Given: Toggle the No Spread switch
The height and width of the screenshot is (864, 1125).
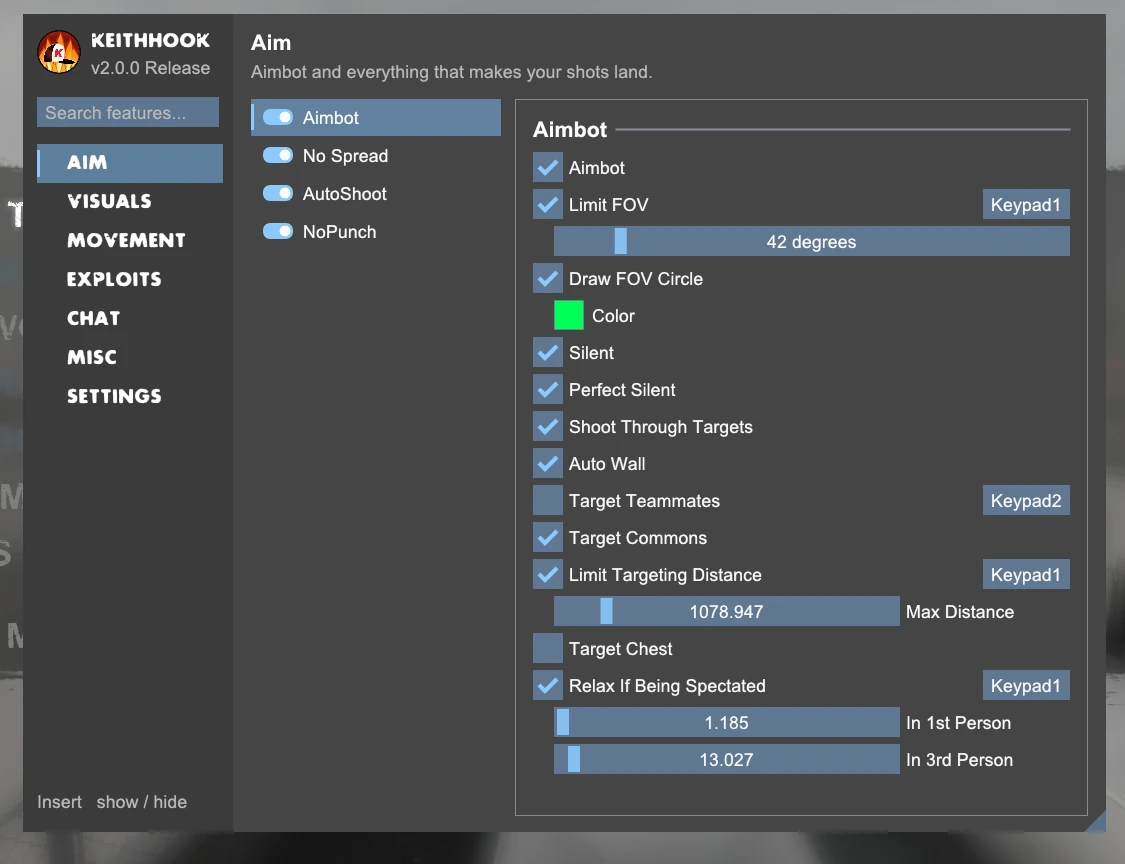Looking at the screenshot, I should coord(278,155).
